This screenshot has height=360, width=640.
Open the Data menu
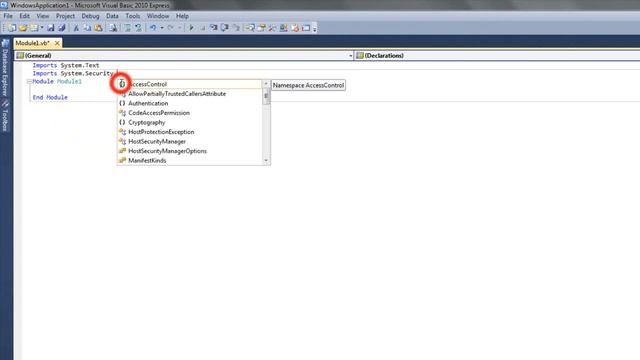click(112, 16)
